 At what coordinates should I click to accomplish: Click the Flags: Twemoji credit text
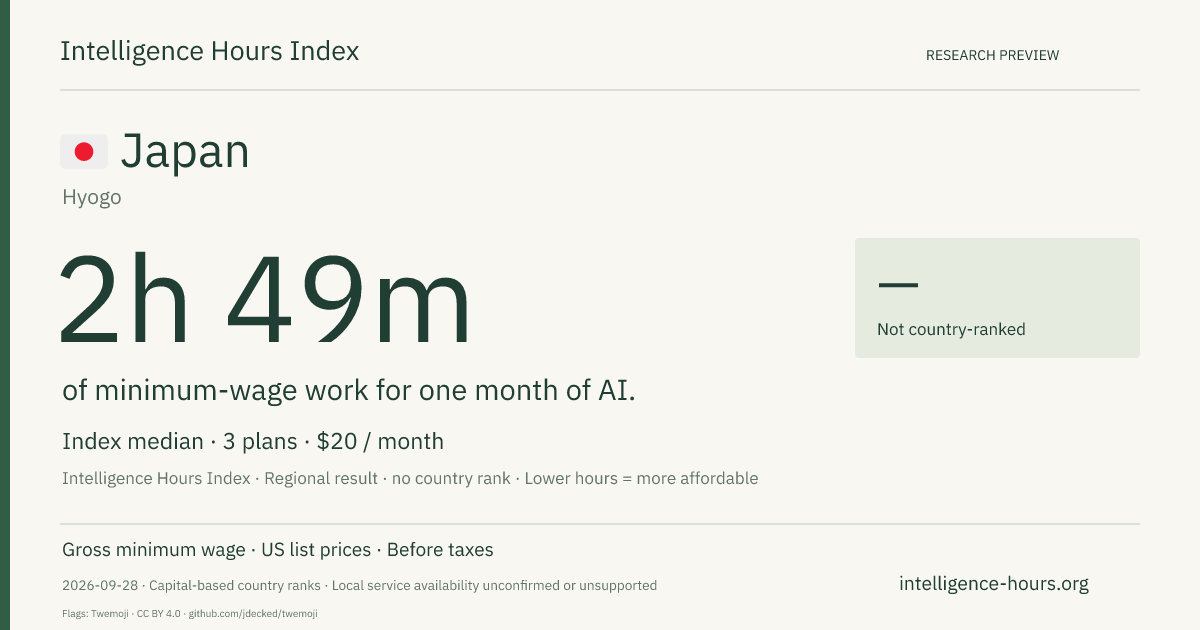(94, 613)
